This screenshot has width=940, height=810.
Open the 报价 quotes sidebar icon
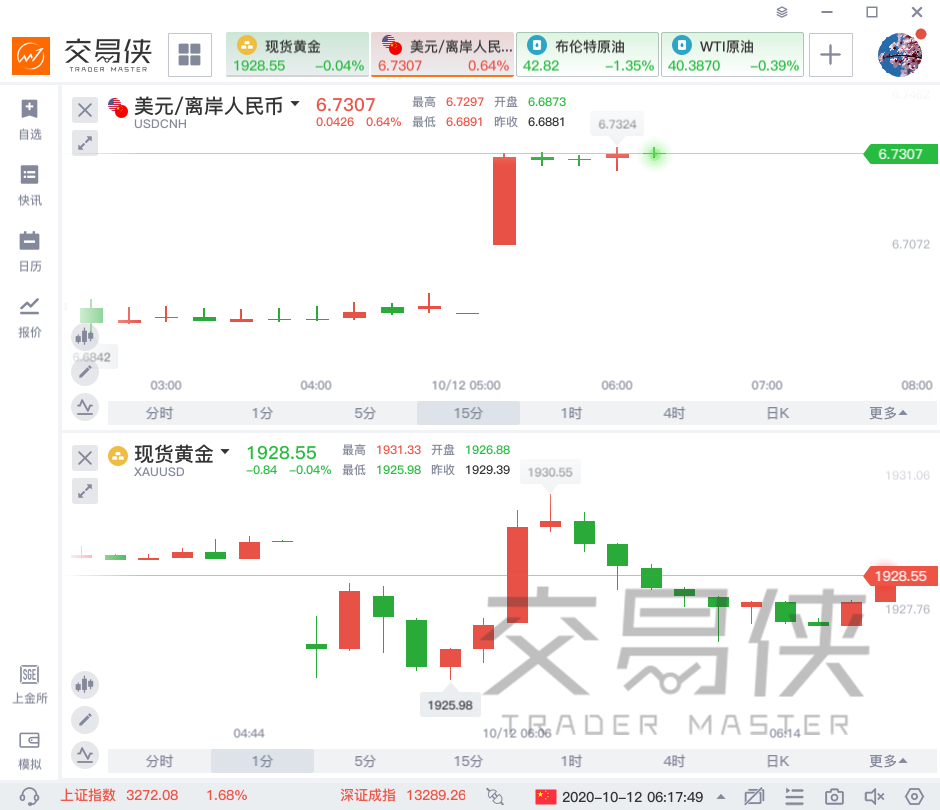(x=29, y=317)
